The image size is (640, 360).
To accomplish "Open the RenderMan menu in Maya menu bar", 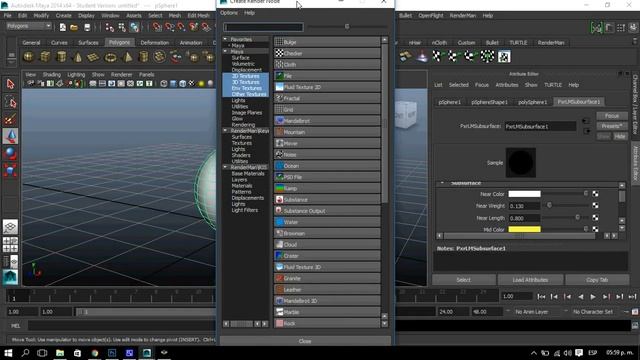I will tap(463, 16).
